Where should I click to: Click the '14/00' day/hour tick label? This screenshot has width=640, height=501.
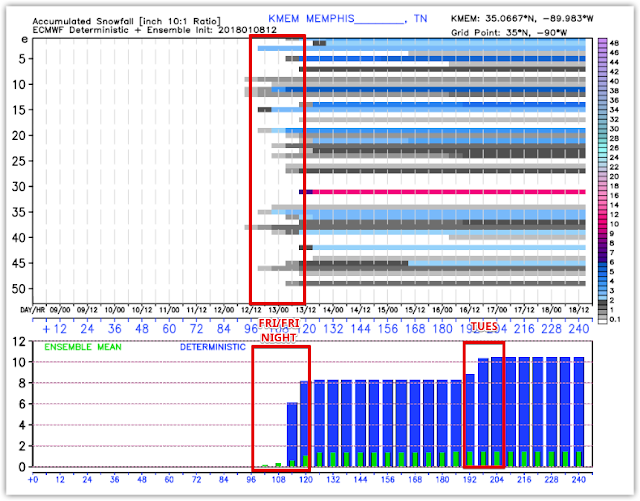click(x=333, y=310)
